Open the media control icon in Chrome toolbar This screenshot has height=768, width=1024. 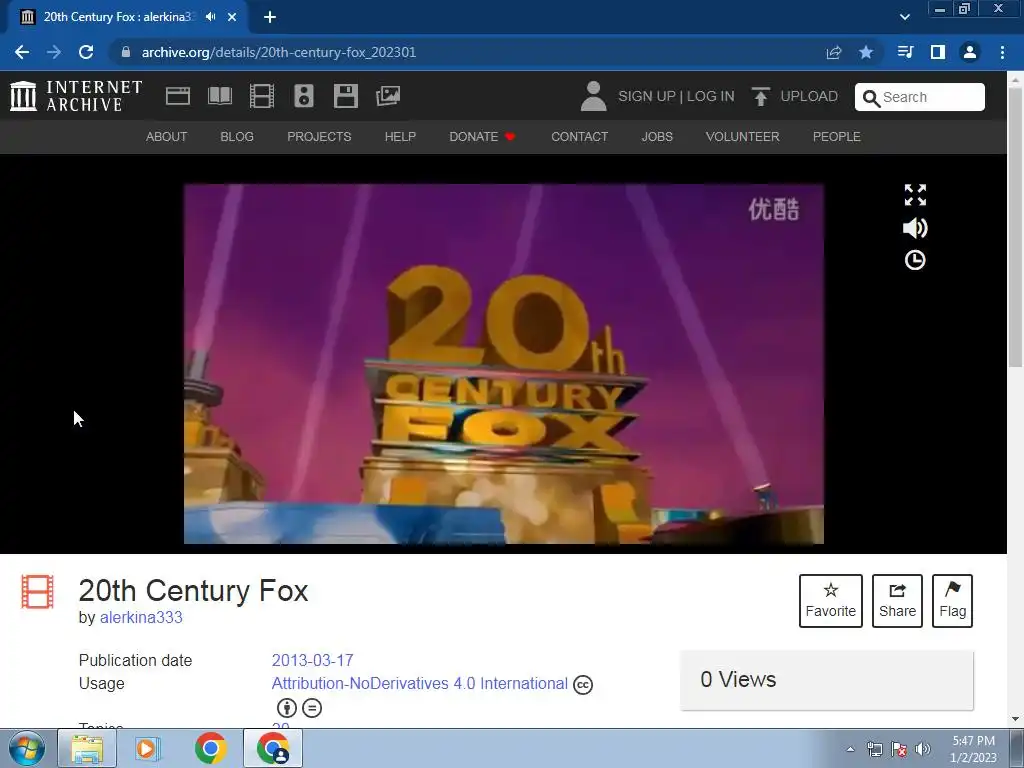(905, 52)
